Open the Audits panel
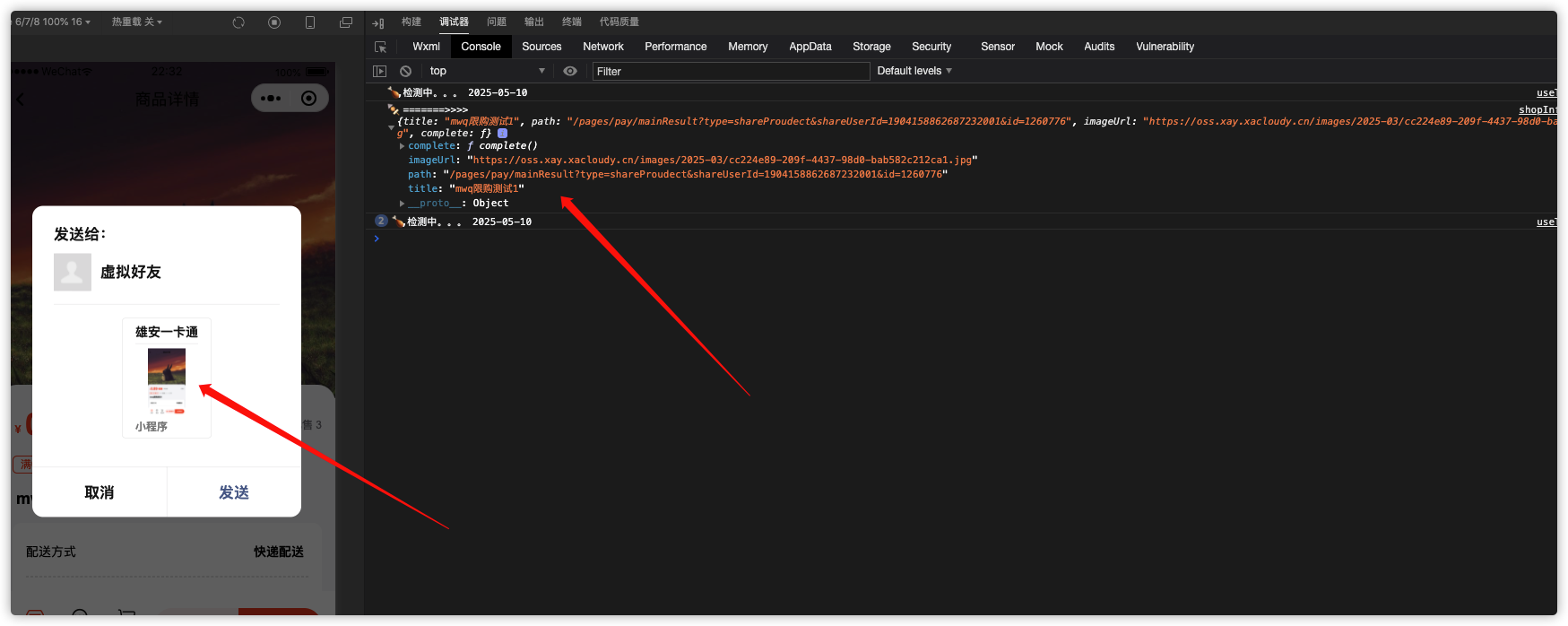This screenshot has width=1568, height=626. (x=1099, y=47)
